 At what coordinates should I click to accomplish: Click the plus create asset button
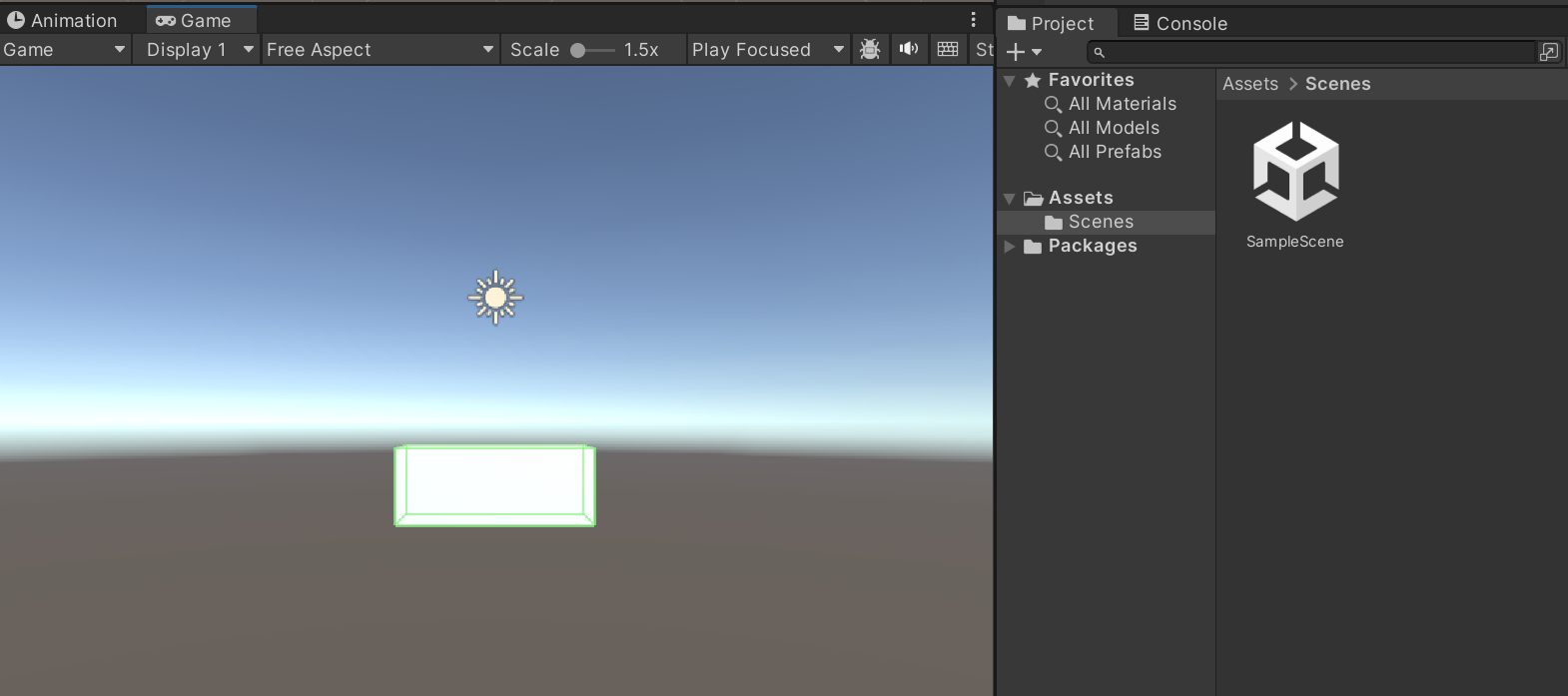point(1016,52)
